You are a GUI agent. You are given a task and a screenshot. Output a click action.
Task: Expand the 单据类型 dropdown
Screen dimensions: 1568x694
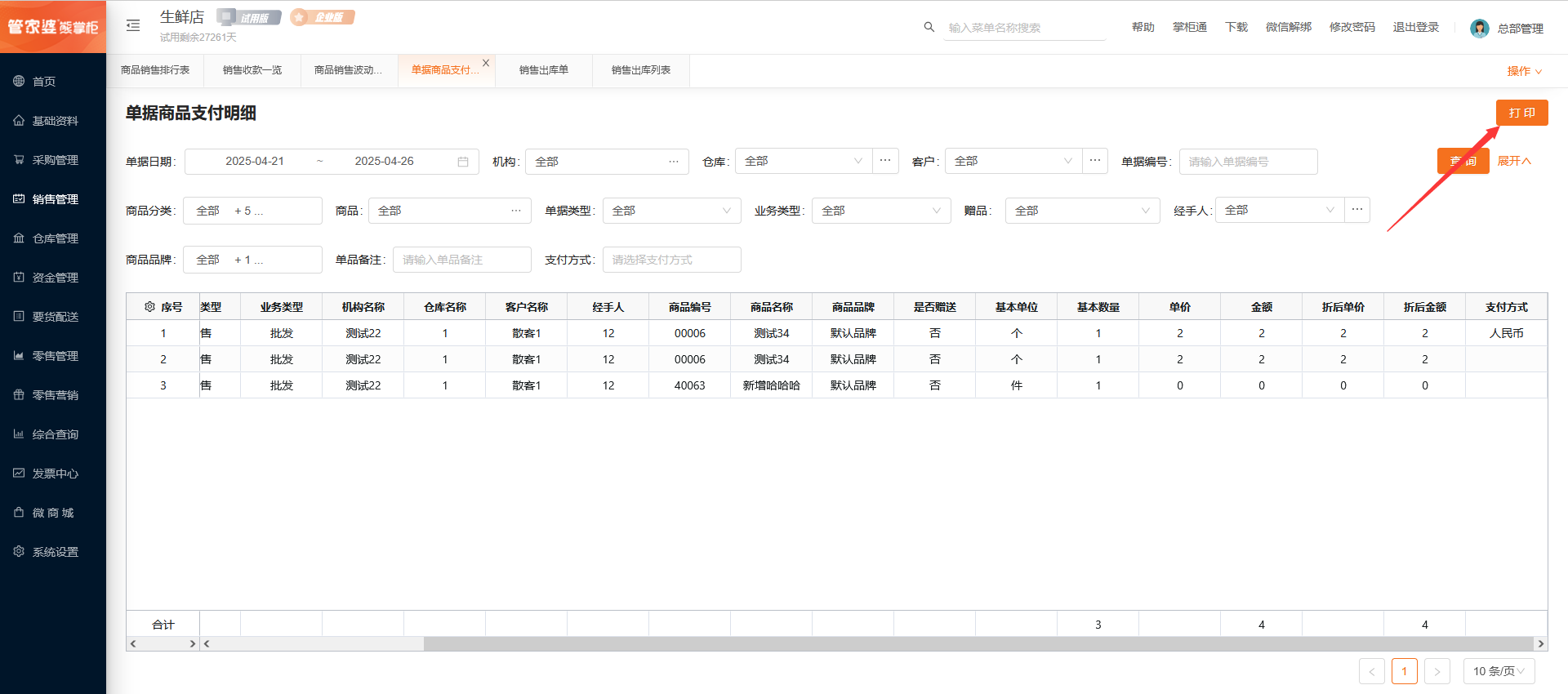pyautogui.click(x=671, y=211)
